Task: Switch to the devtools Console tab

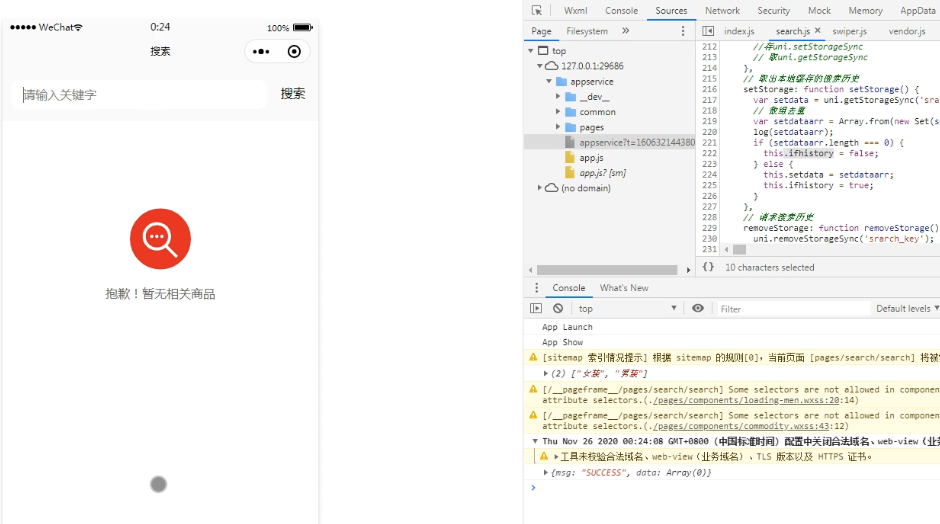Action: click(x=621, y=10)
